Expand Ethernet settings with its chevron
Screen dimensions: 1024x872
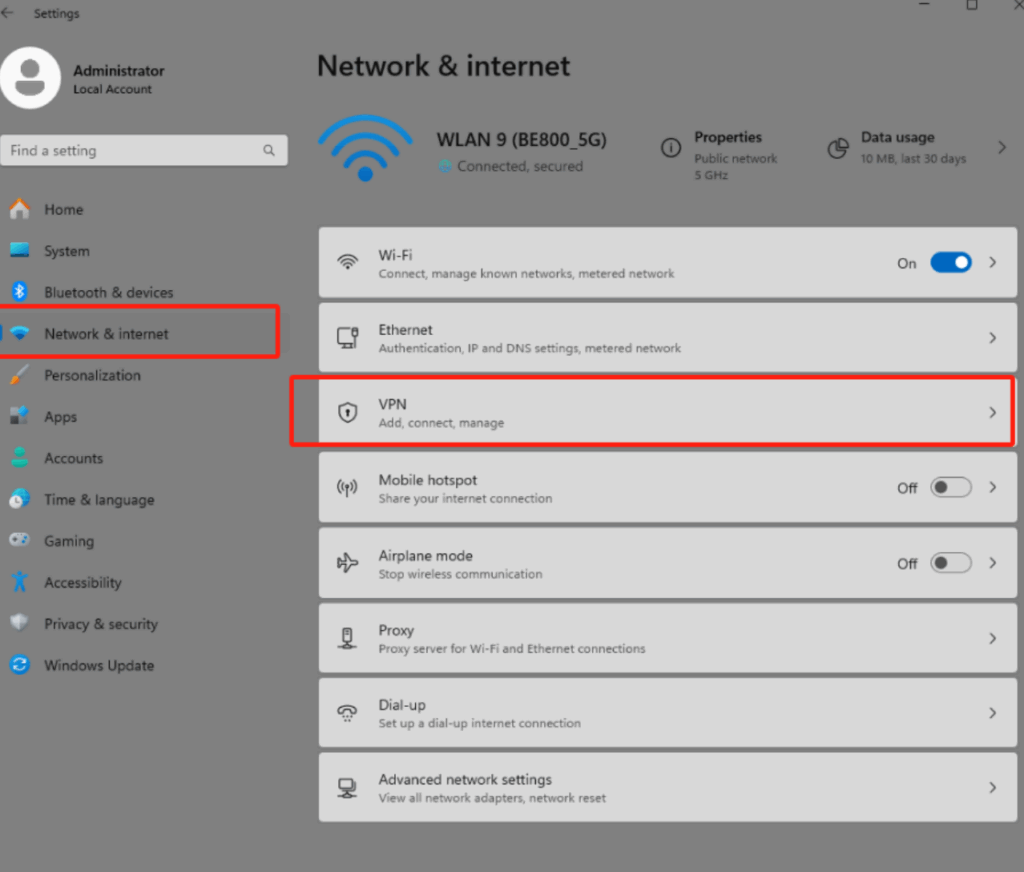pos(993,338)
